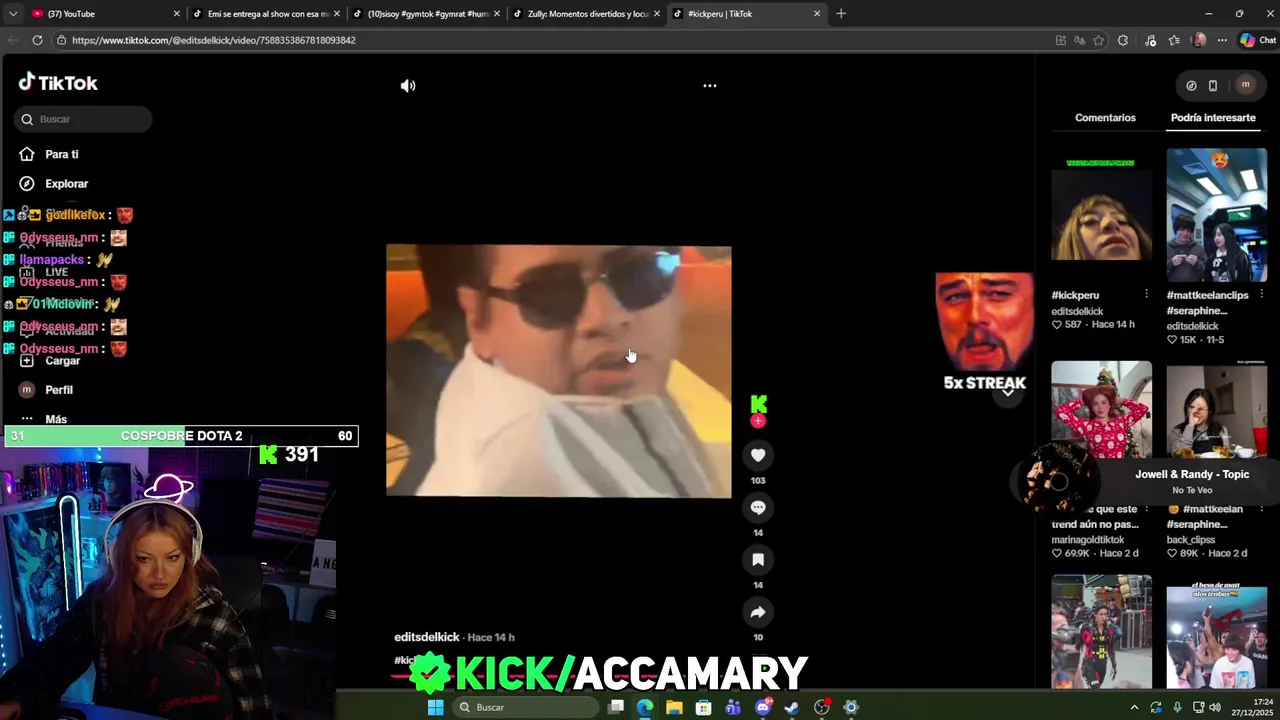
Task: Reload the current page
Action: point(37,40)
